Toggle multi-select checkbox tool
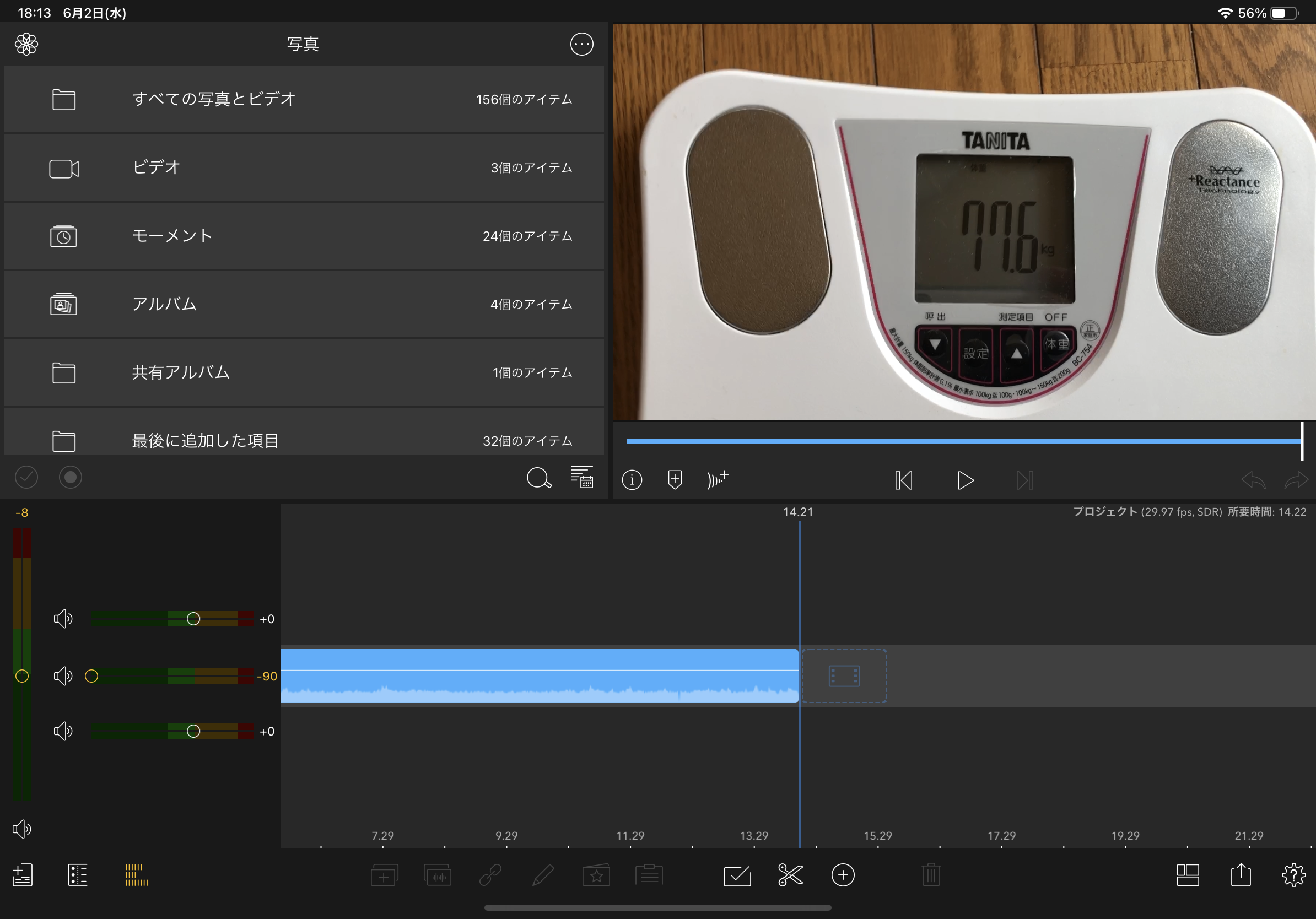Image resolution: width=1316 pixels, height=919 pixels. coord(737,875)
